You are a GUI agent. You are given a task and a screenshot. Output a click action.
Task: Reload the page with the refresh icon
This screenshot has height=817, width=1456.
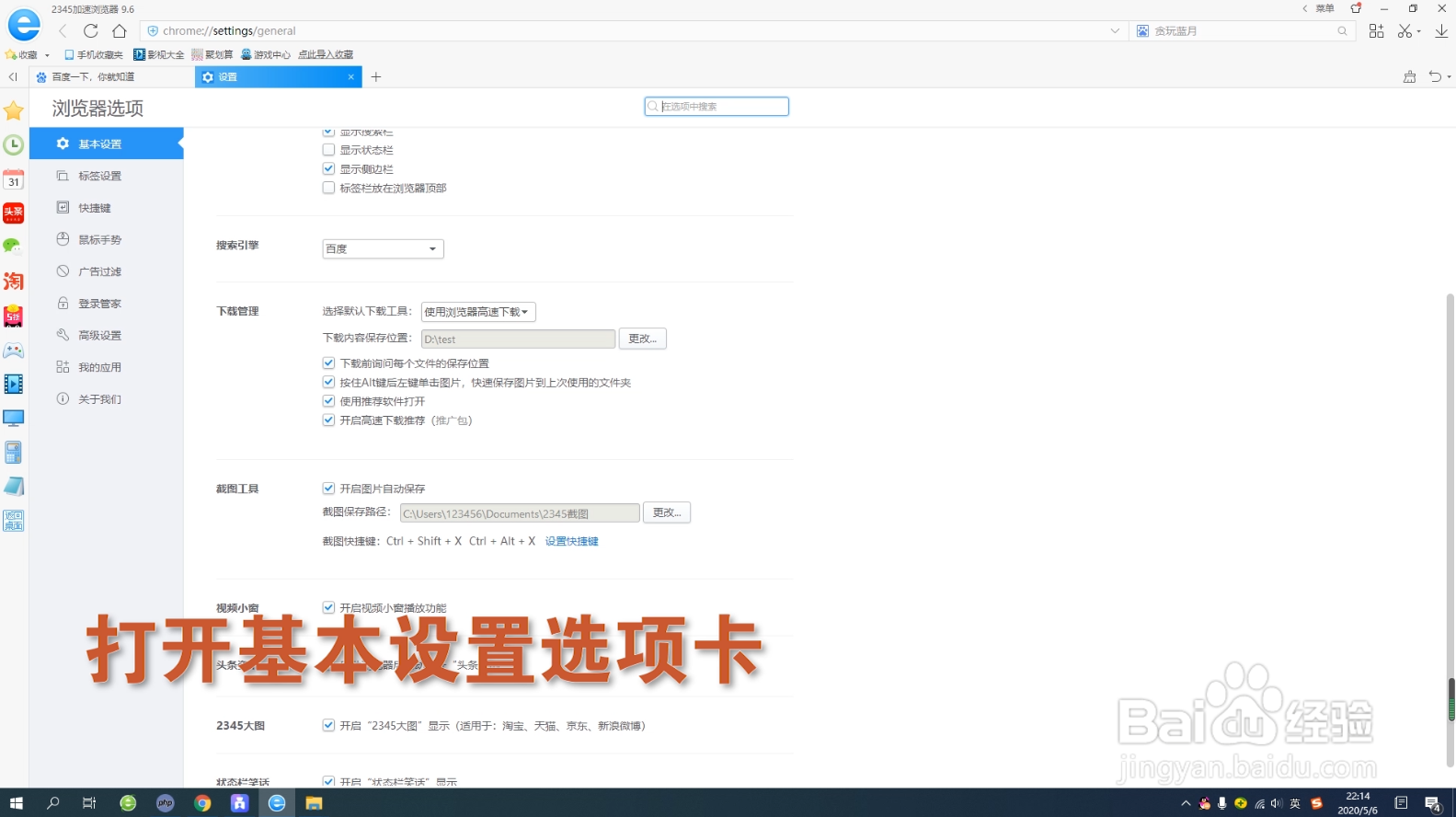point(91,30)
